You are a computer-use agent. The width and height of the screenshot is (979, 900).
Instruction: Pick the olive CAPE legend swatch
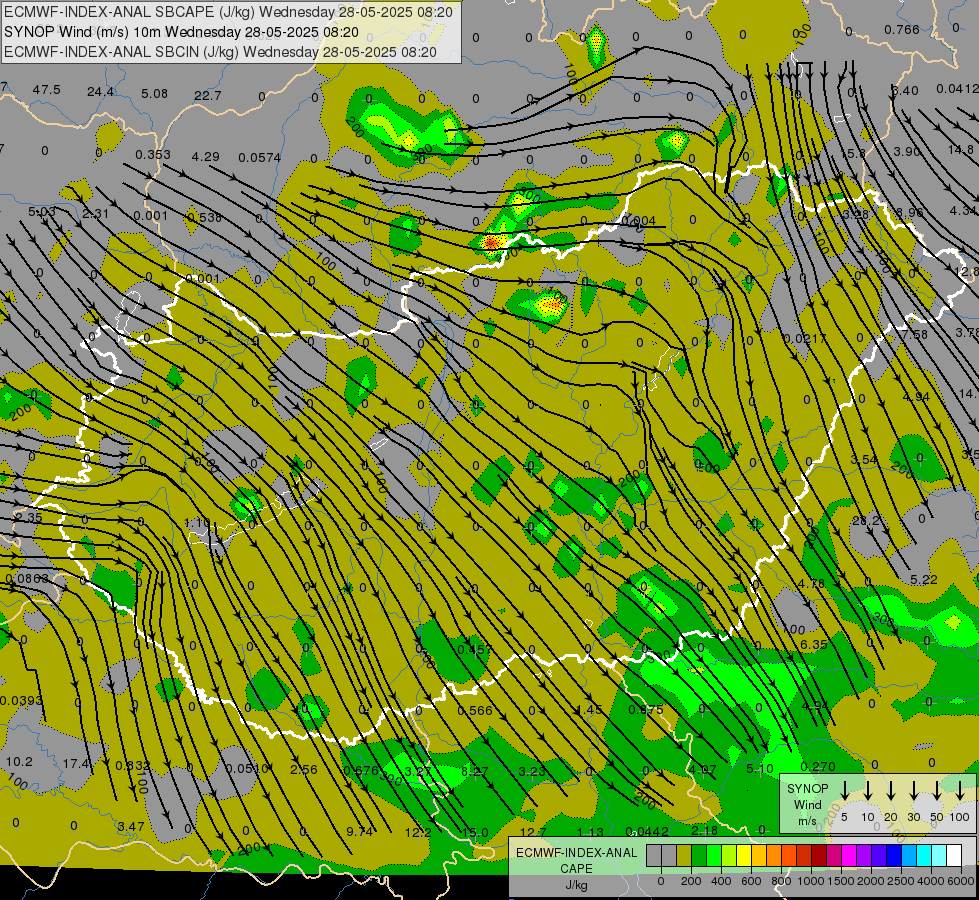point(684,855)
